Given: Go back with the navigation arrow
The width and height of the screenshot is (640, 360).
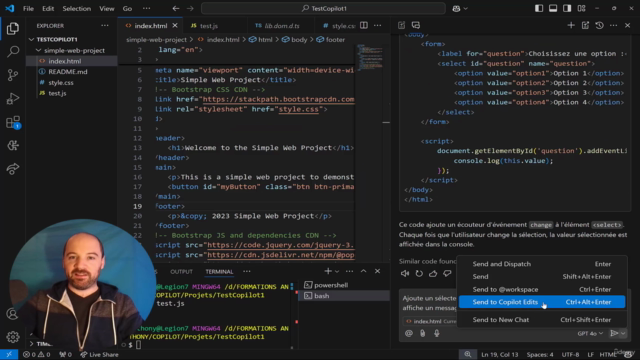Looking at the screenshot, I should click(176, 9).
